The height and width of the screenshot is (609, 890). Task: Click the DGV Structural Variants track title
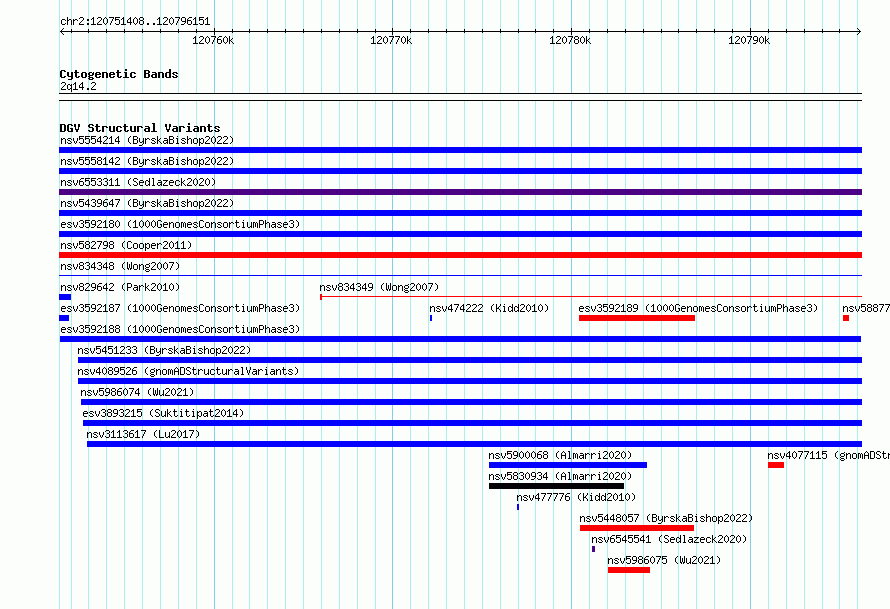(x=140, y=128)
